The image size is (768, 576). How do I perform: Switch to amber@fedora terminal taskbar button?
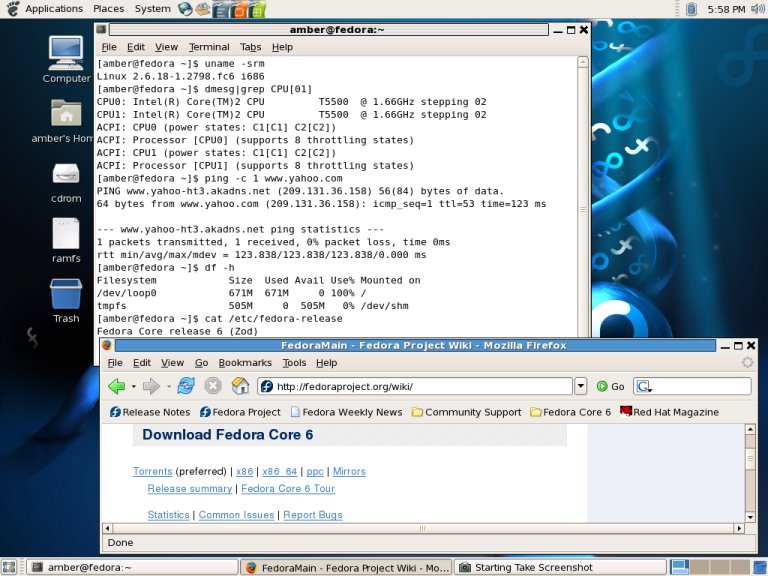click(x=132, y=568)
